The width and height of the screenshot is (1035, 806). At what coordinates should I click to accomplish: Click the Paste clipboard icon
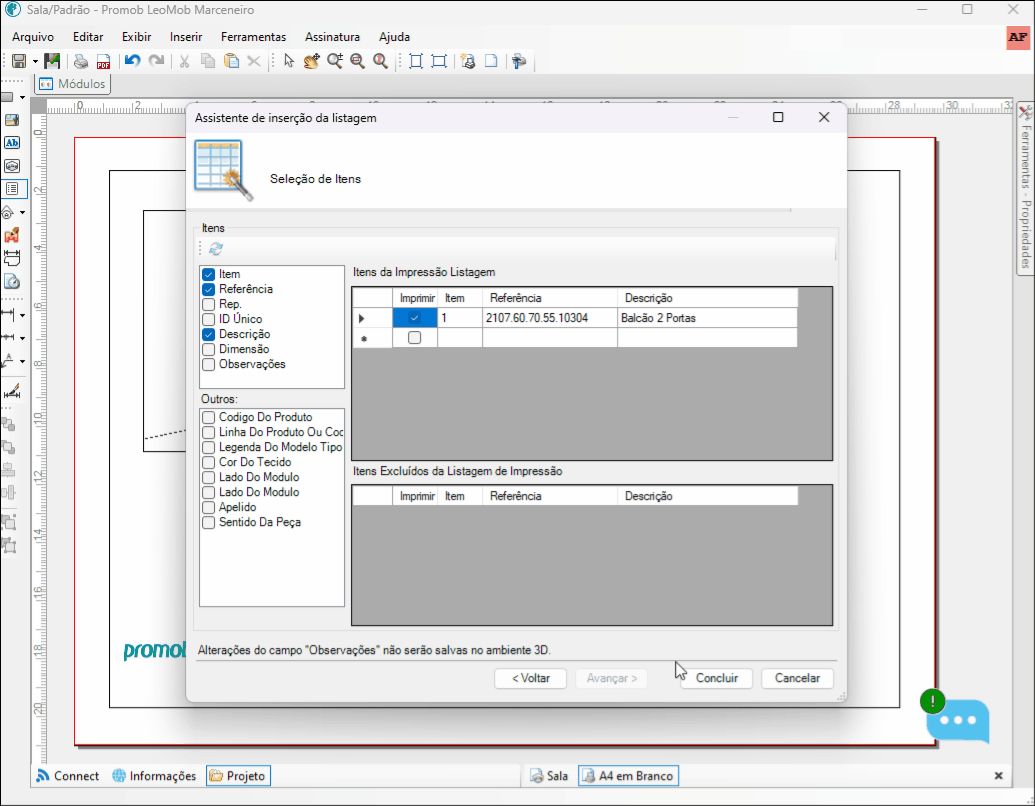coord(231,61)
